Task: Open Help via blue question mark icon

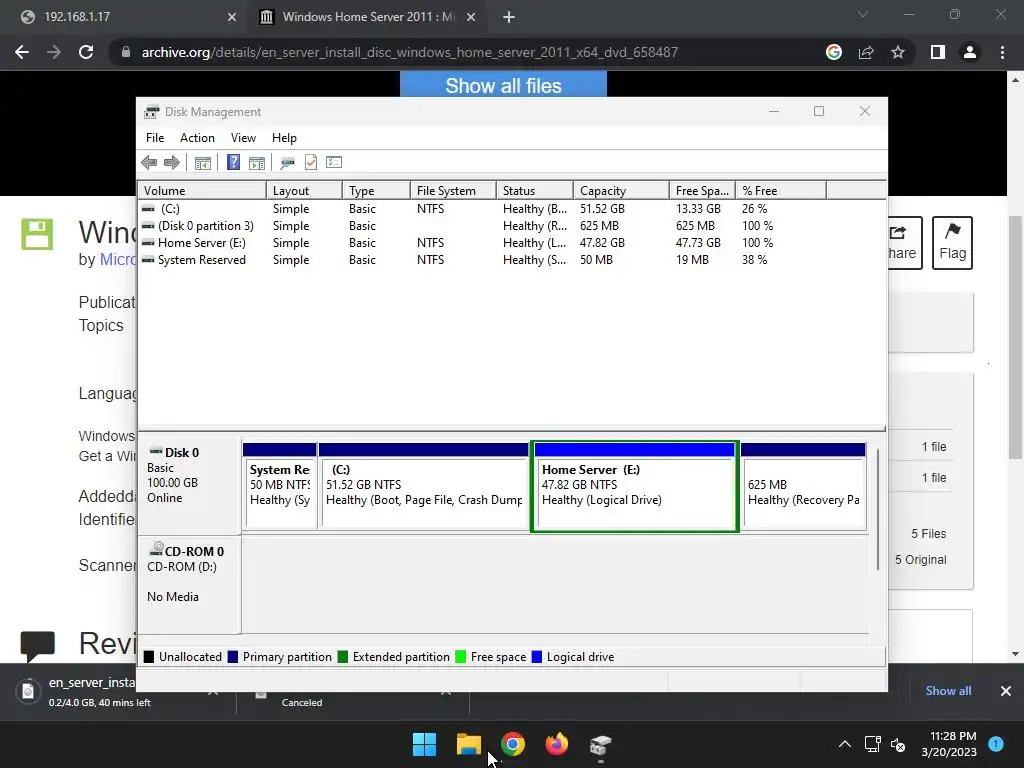Action: pos(233,163)
